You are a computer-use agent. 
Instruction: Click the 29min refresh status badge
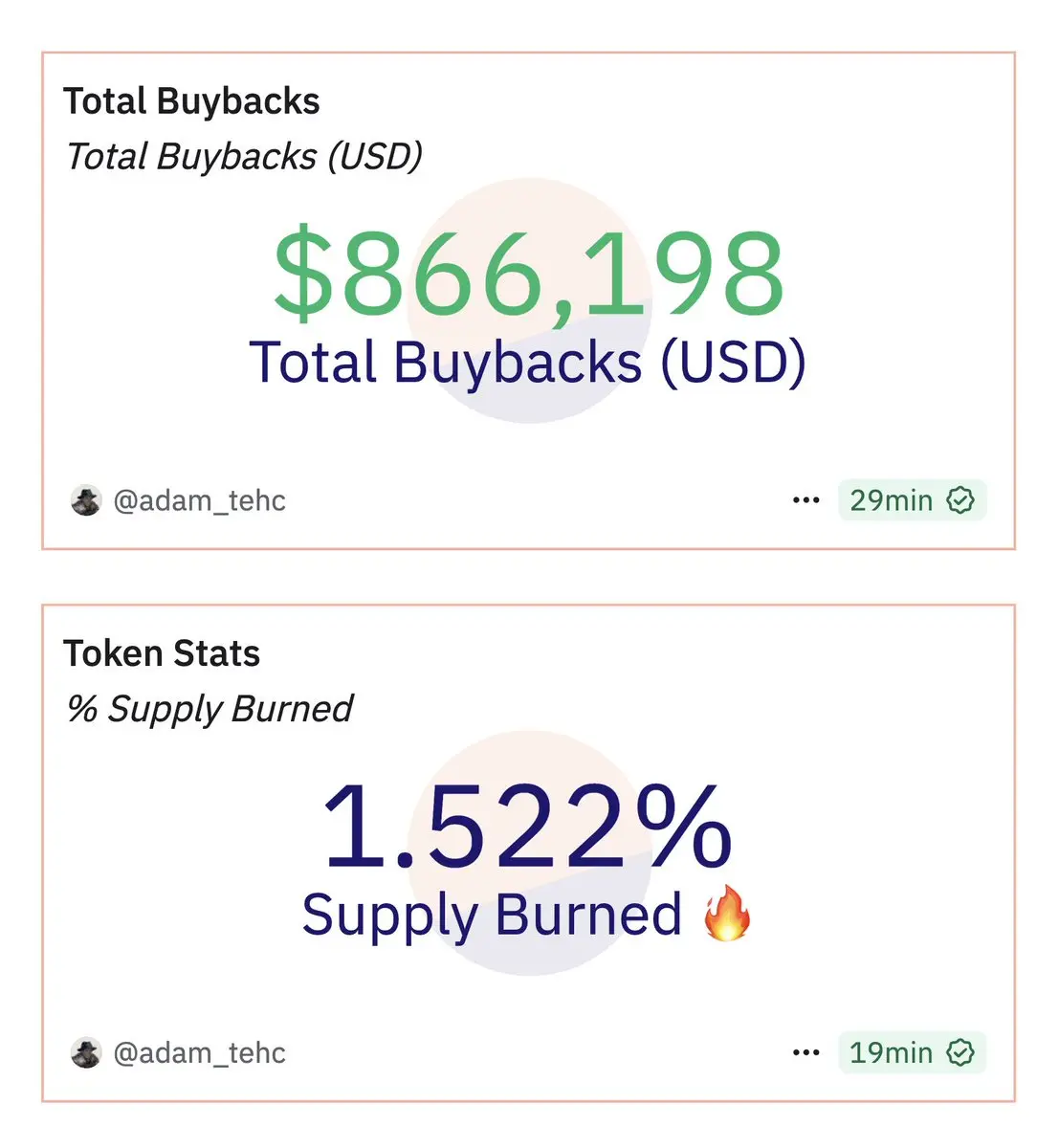tap(912, 500)
